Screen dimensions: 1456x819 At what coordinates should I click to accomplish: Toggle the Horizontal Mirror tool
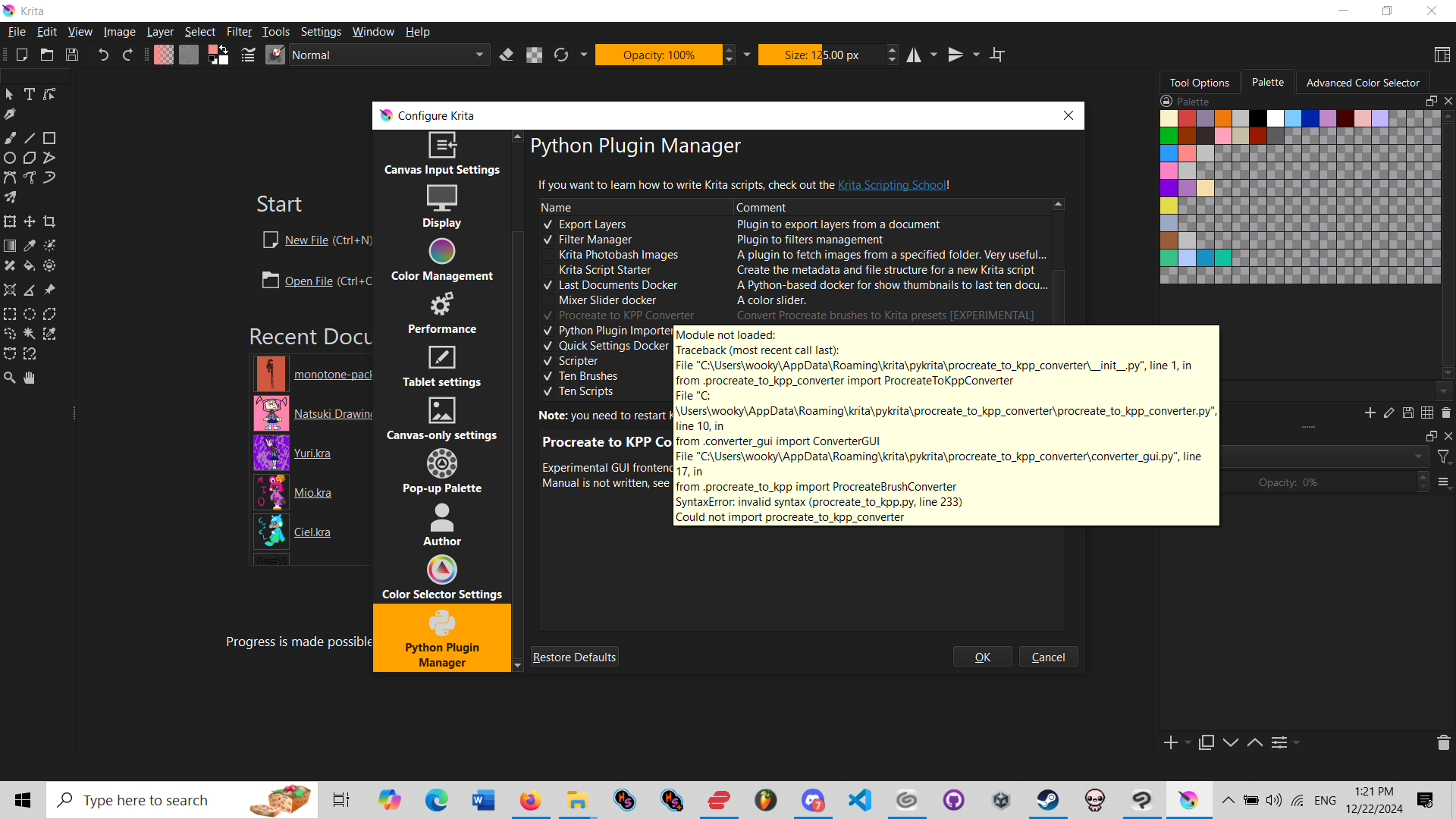[x=914, y=55]
